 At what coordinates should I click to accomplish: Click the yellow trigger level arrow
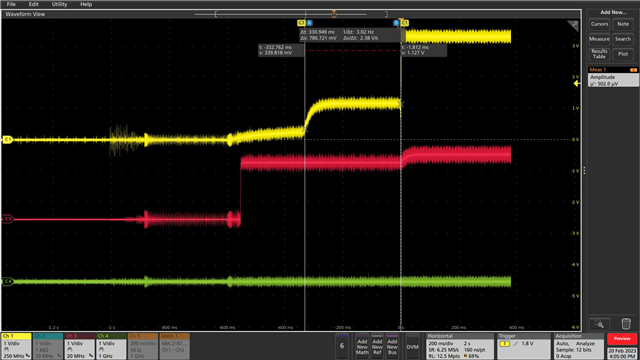point(577,84)
